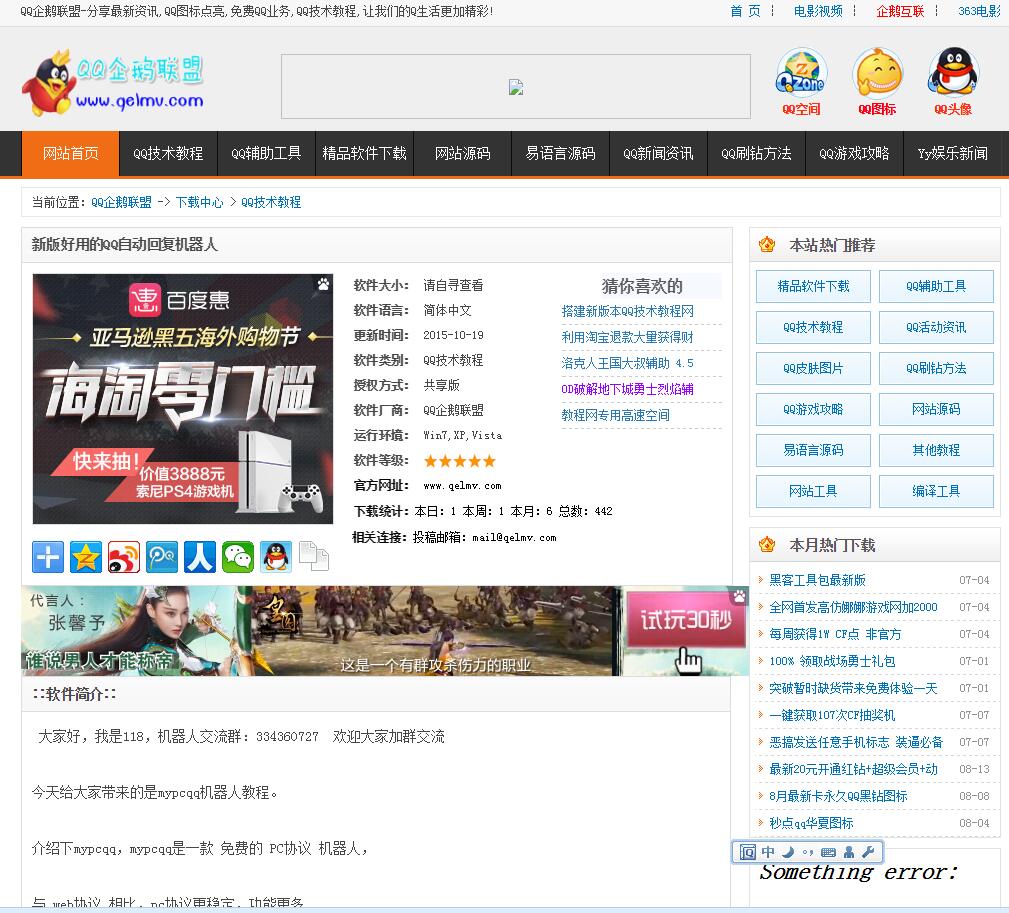Click the paw icon on the game banner
1009x913 pixels.
(x=739, y=596)
